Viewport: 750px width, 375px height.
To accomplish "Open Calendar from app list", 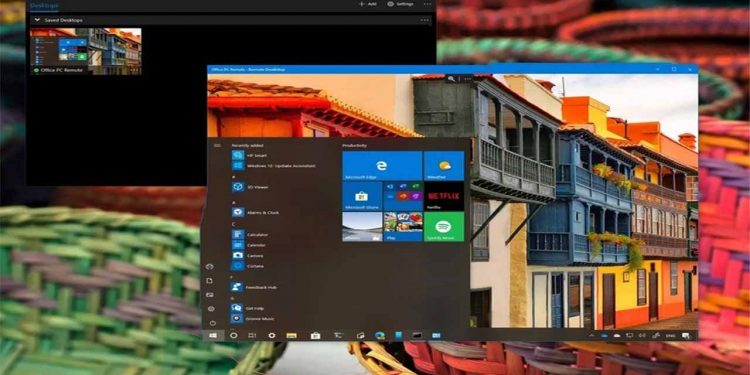I will 249,245.
